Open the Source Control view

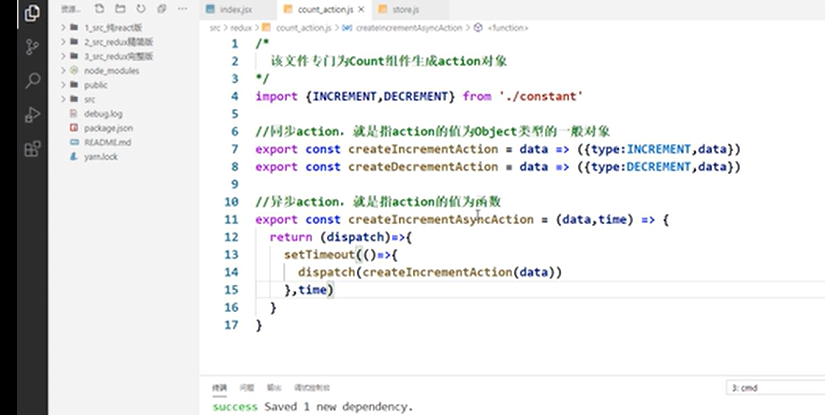(32, 47)
